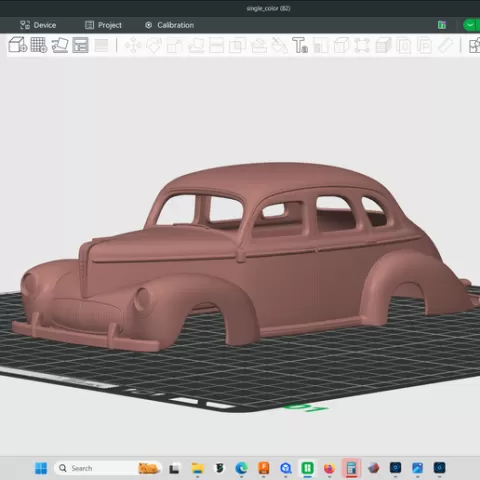Select the Lay on face tool
This screenshot has height=480, width=480.
coord(196,46)
